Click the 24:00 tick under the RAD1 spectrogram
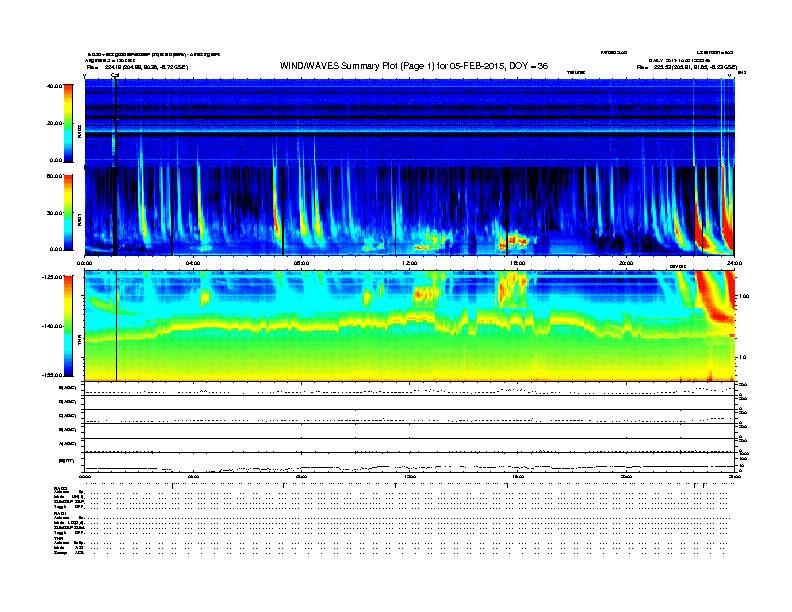This screenshot has width=792, height=612. click(734, 263)
